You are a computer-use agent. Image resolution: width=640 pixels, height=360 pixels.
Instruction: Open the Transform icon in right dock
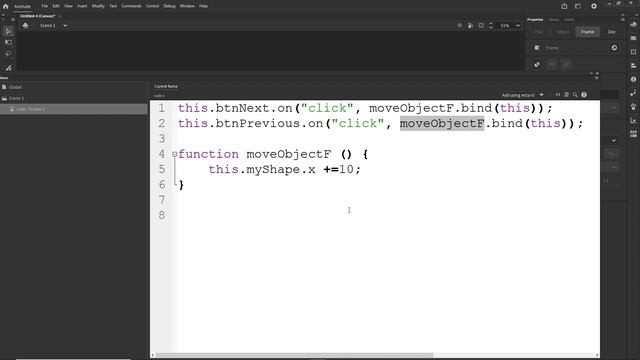pyautogui.click(x=633, y=52)
